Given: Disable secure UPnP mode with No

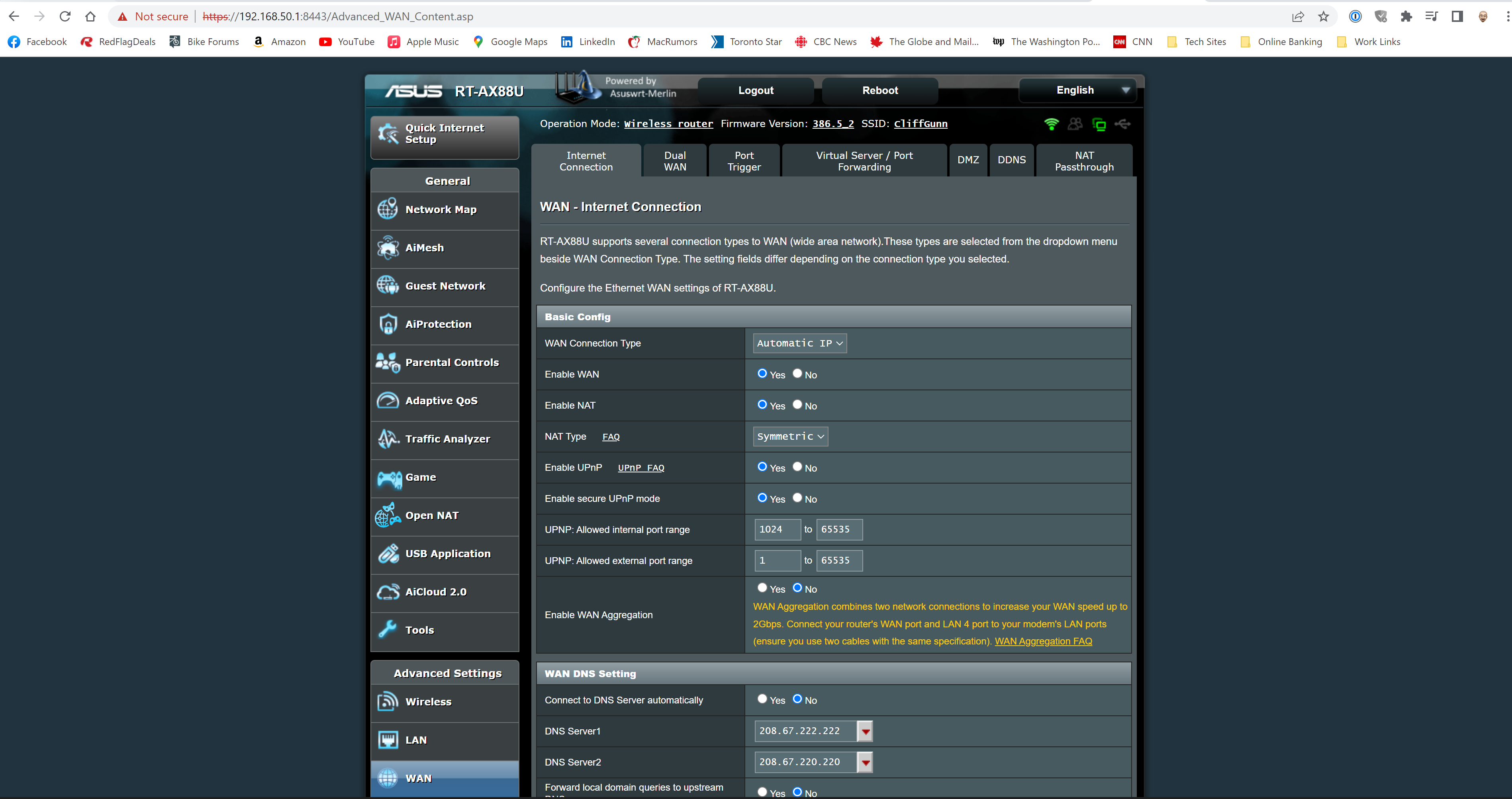Looking at the screenshot, I should (x=797, y=498).
